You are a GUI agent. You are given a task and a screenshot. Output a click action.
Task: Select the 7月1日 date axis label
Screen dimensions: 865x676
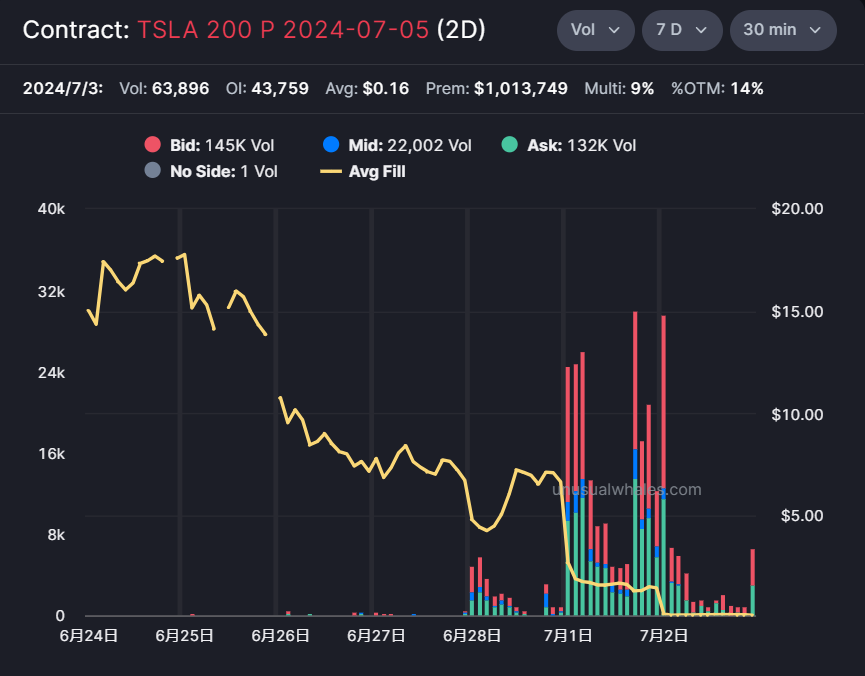click(x=568, y=636)
